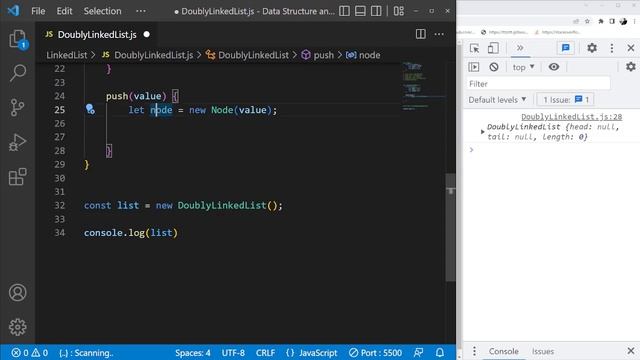Toggle the bottom panel layout icon
Image resolution: width=640 pixels, height=360 pixels.
360,11
